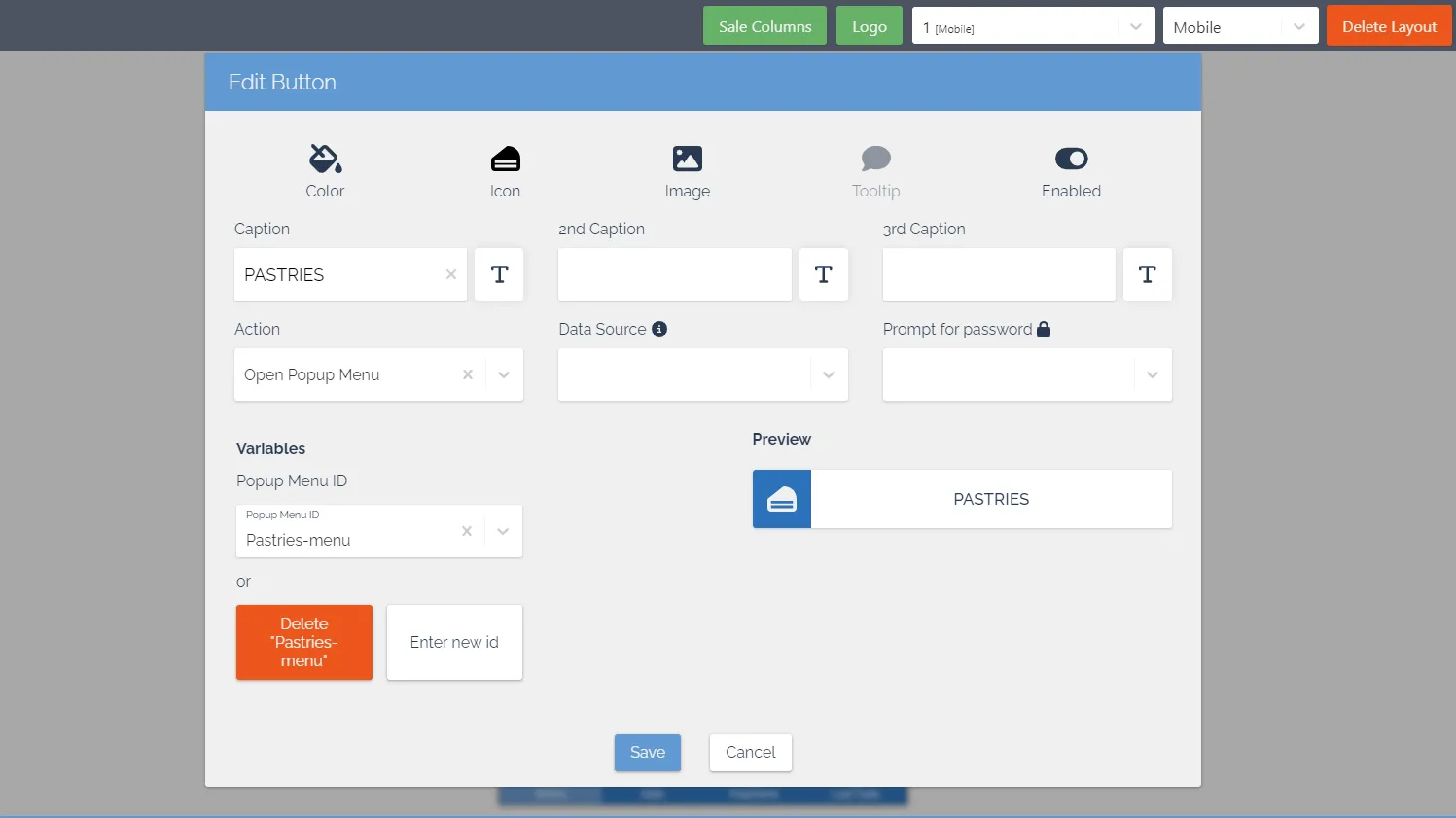Expand the Popup Menu ID dropdown
The width and height of the screenshot is (1456, 818).
(503, 531)
